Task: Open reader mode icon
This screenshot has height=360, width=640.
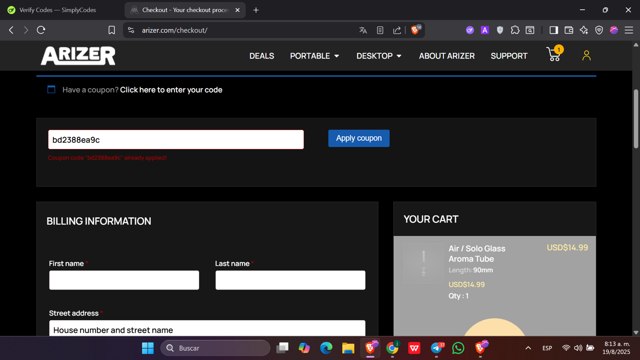Action: tap(380, 30)
